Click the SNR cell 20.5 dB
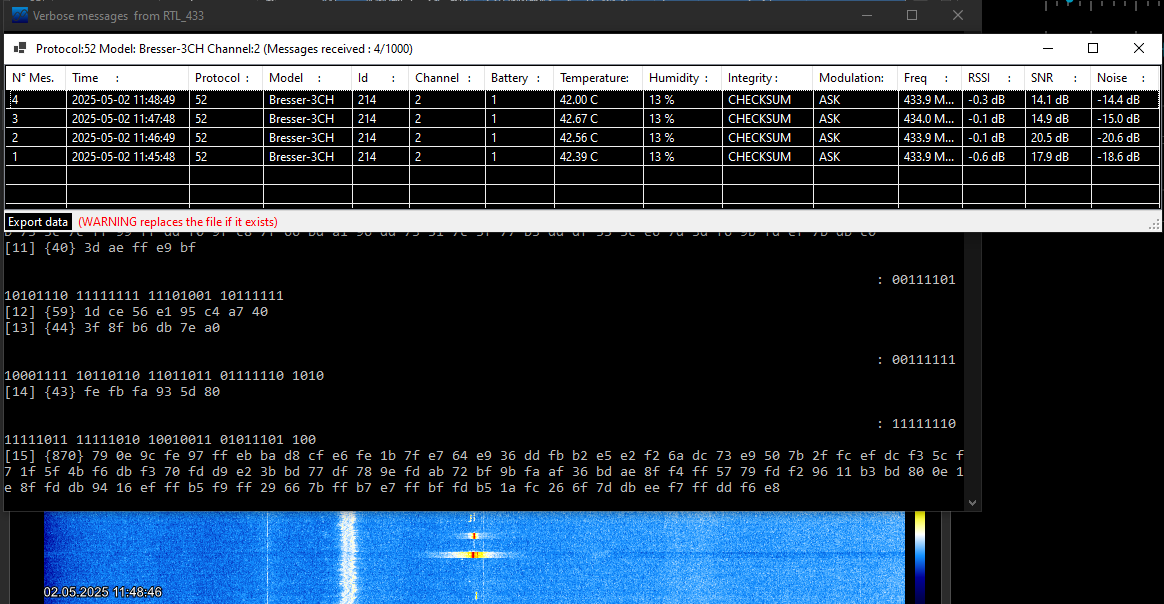Image resolution: width=1164 pixels, height=604 pixels. [1058, 138]
